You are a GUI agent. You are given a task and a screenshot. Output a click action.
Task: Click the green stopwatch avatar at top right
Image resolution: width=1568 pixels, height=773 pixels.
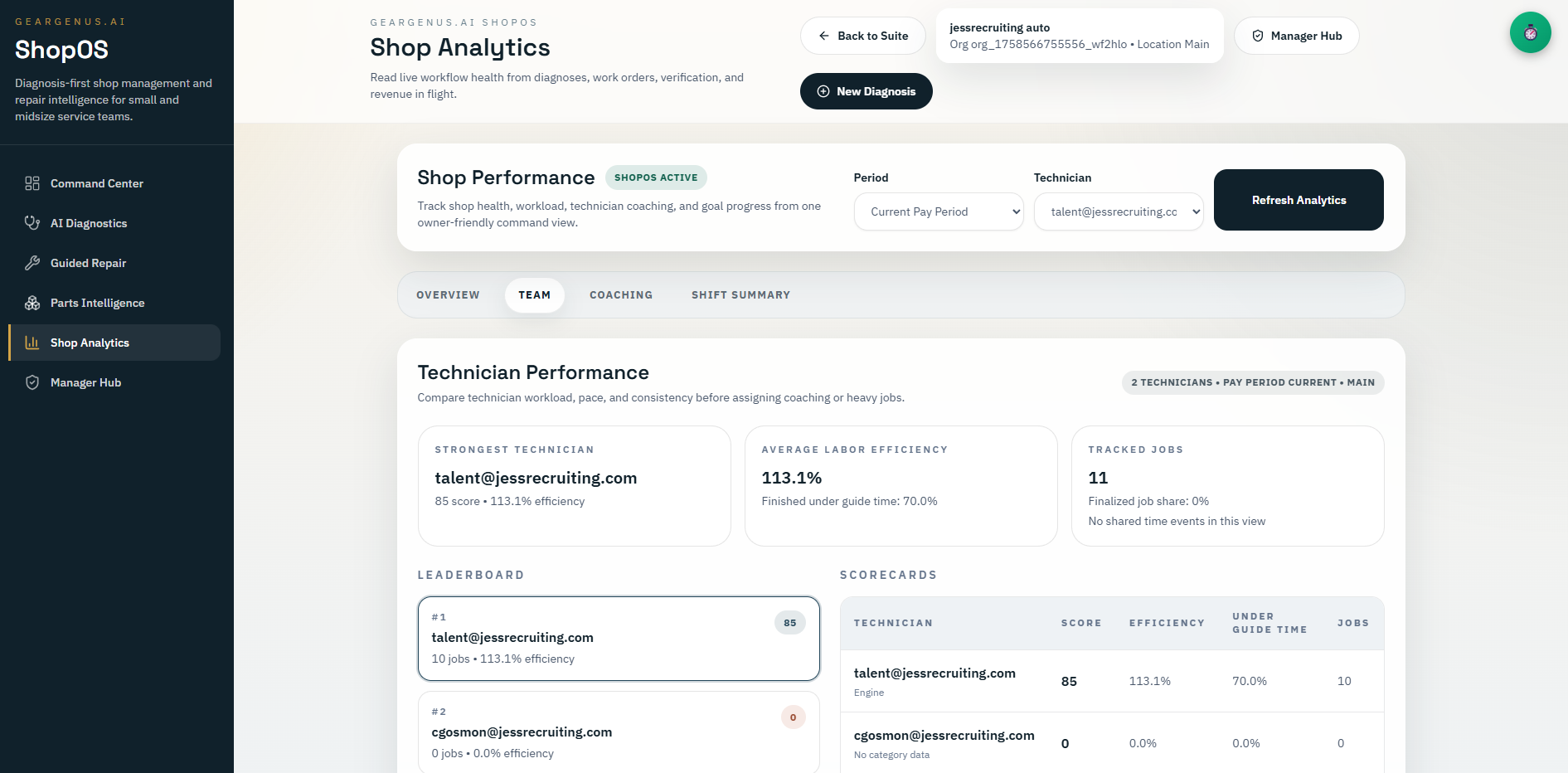coord(1530,32)
